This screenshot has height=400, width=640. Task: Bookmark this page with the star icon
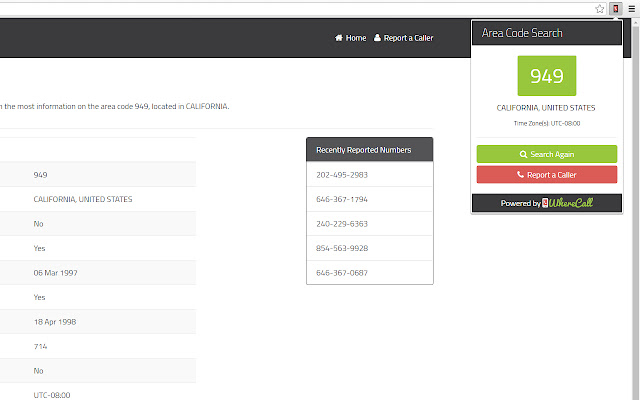click(599, 9)
